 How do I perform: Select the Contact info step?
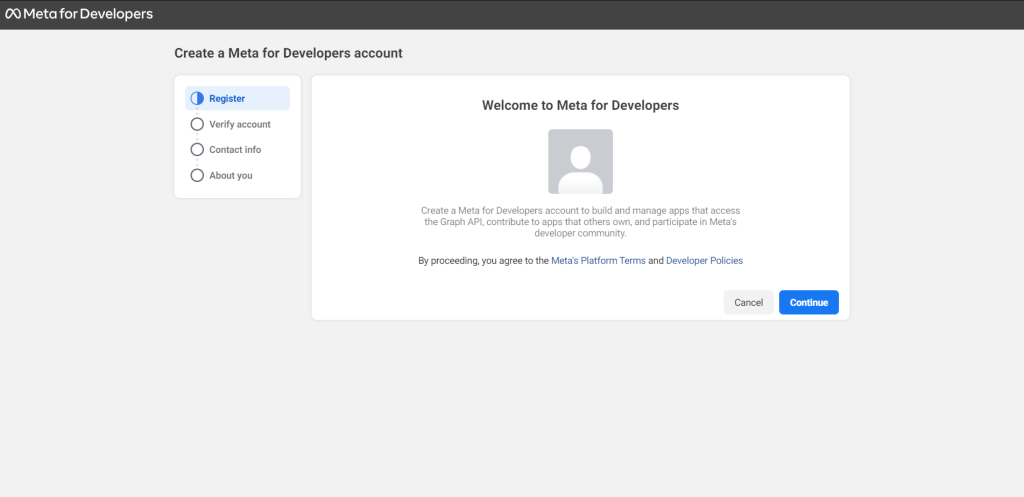point(237,150)
